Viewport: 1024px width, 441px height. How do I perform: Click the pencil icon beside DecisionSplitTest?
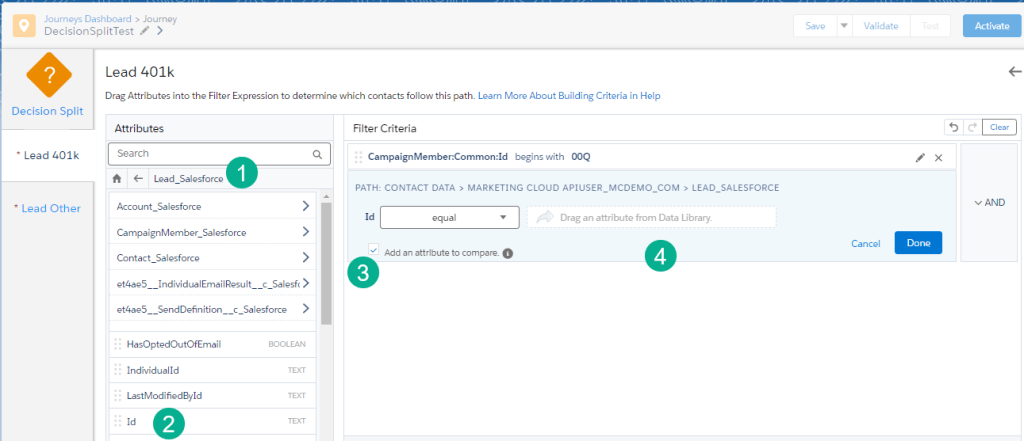pyautogui.click(x=145, y=31)
